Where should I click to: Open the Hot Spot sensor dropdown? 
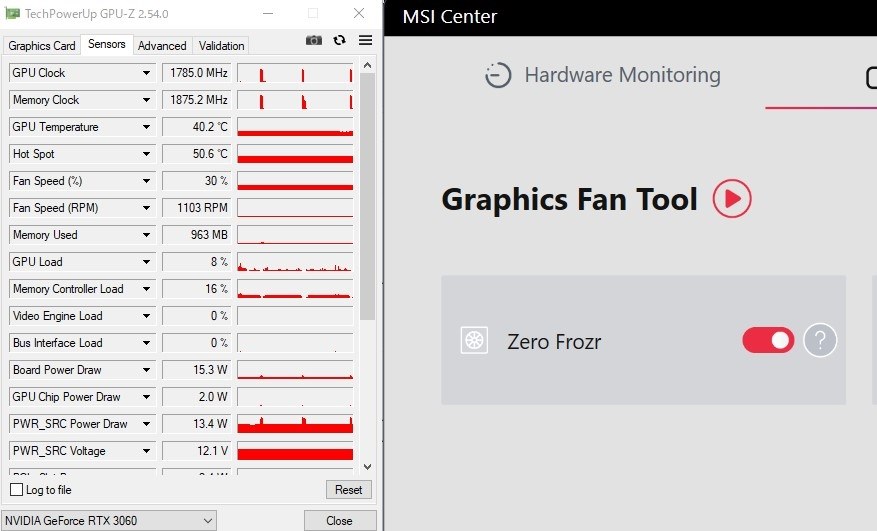click(x=146, y=154)
